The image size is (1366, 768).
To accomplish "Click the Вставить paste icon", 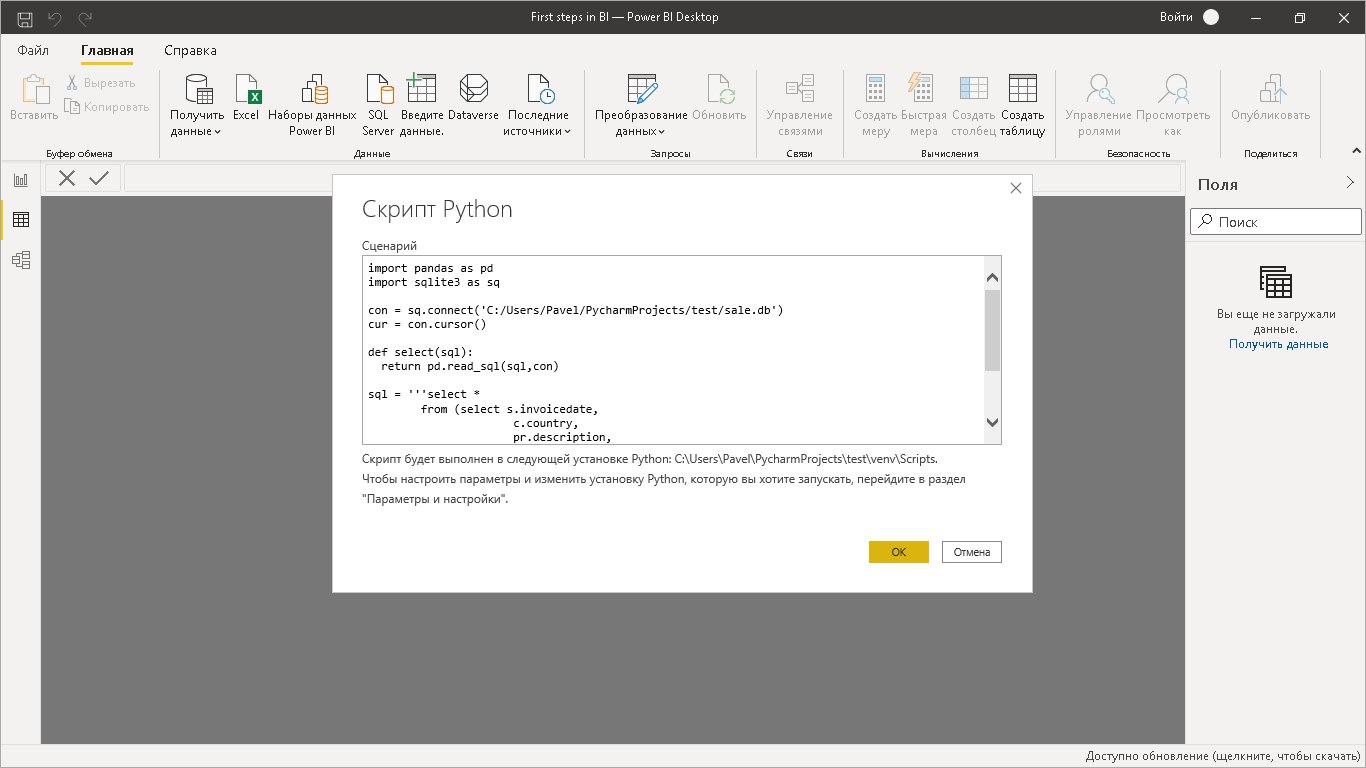I will 35,90.
